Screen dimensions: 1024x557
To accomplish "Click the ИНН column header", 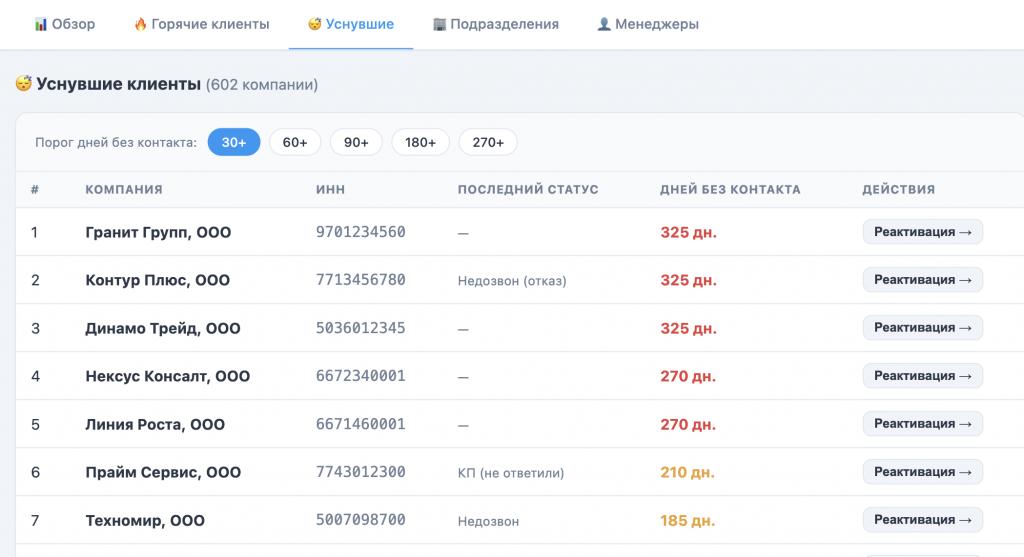I will [x=330, y=189].
